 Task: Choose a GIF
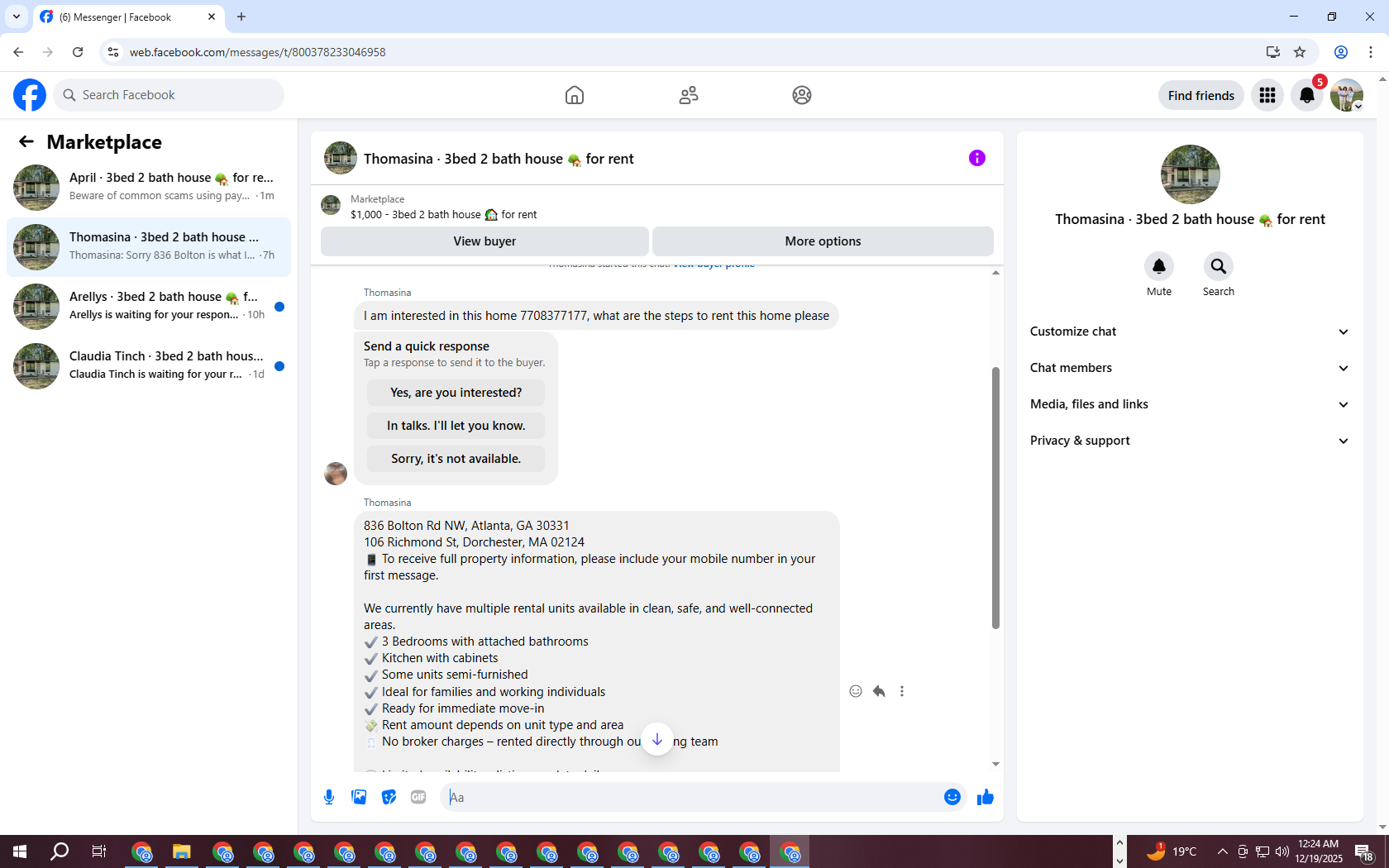pos(418,797)
